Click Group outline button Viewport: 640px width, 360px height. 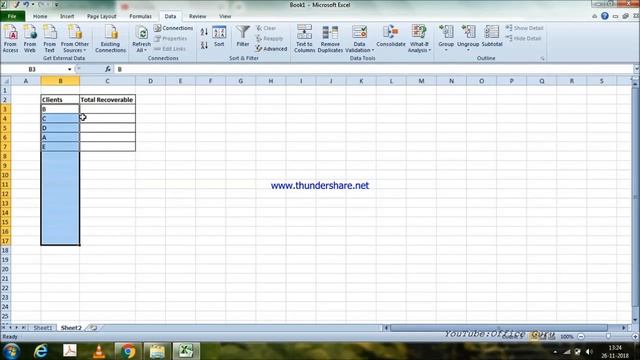point(446,38)
